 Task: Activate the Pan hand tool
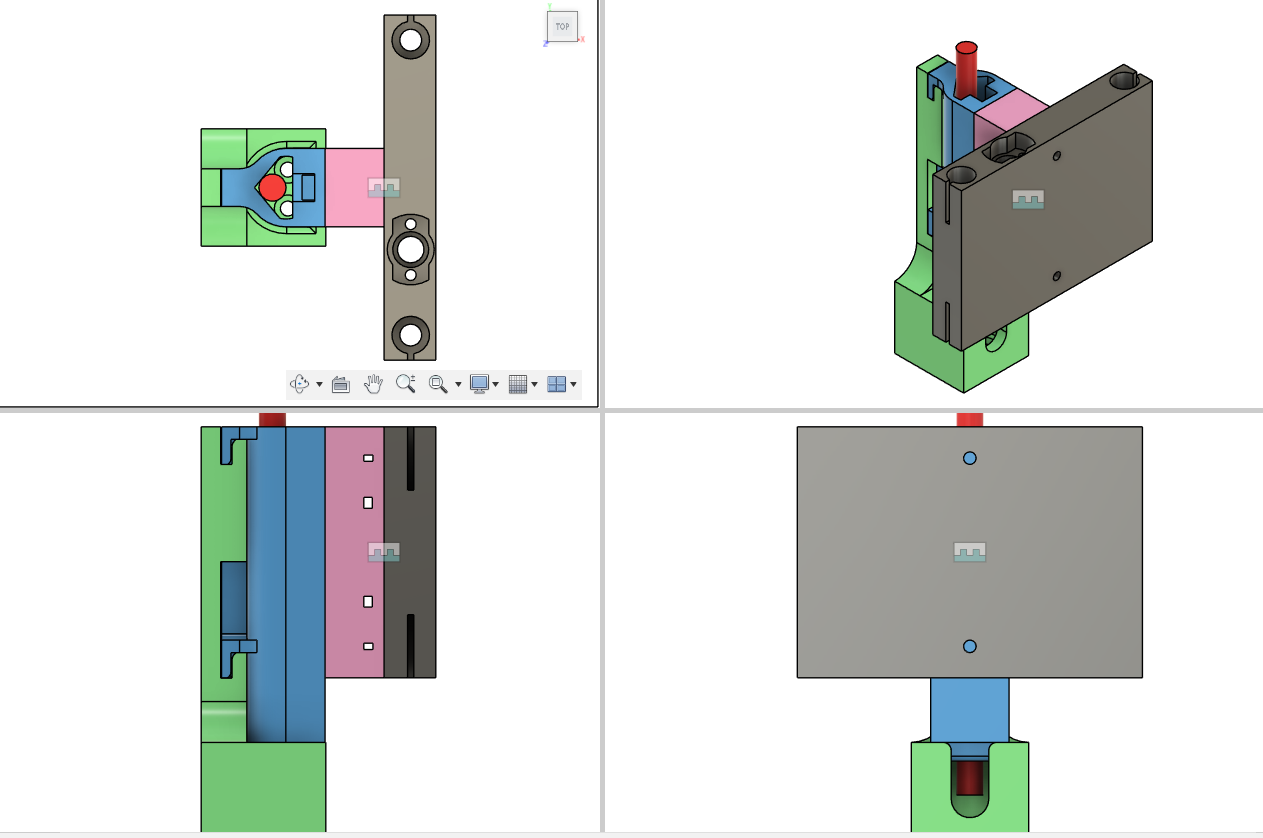373,384
